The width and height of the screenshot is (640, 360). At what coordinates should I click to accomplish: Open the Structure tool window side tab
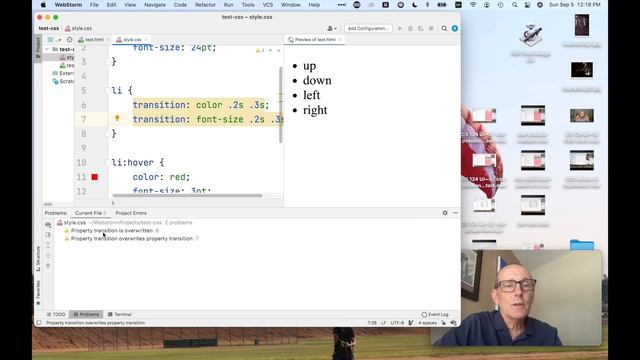[x=38, y=259]
